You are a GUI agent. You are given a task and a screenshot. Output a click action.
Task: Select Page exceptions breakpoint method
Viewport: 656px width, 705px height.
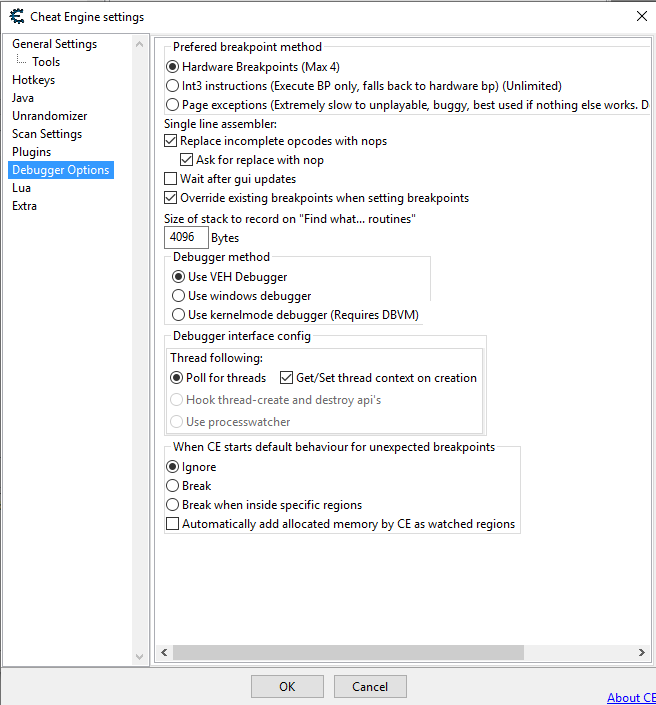point(173,104)
